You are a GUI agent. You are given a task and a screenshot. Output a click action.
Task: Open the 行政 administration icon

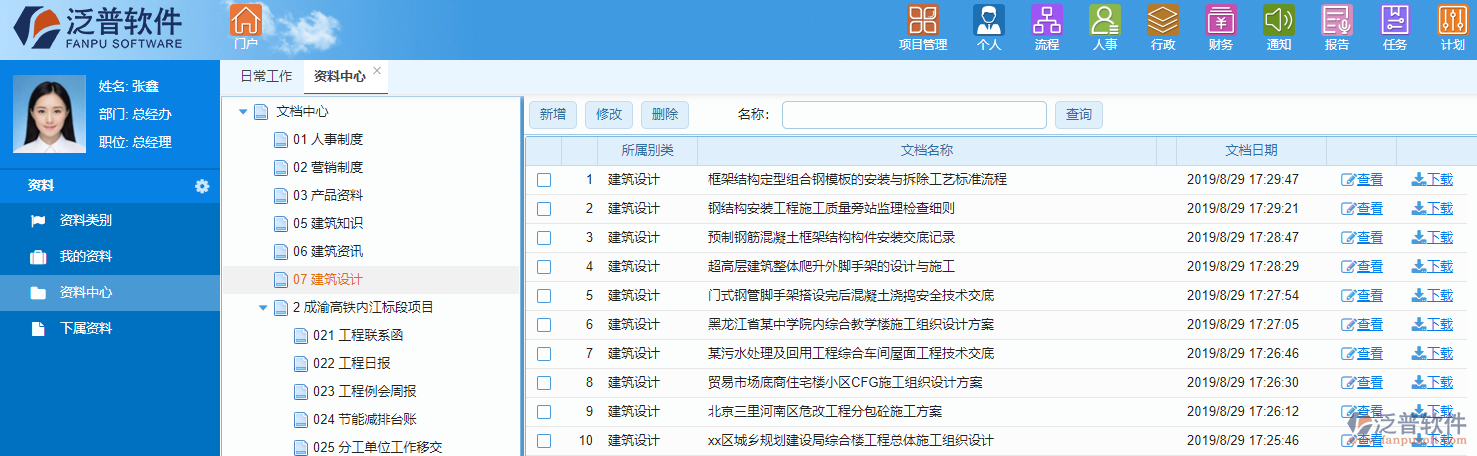tap(1163, 20)
